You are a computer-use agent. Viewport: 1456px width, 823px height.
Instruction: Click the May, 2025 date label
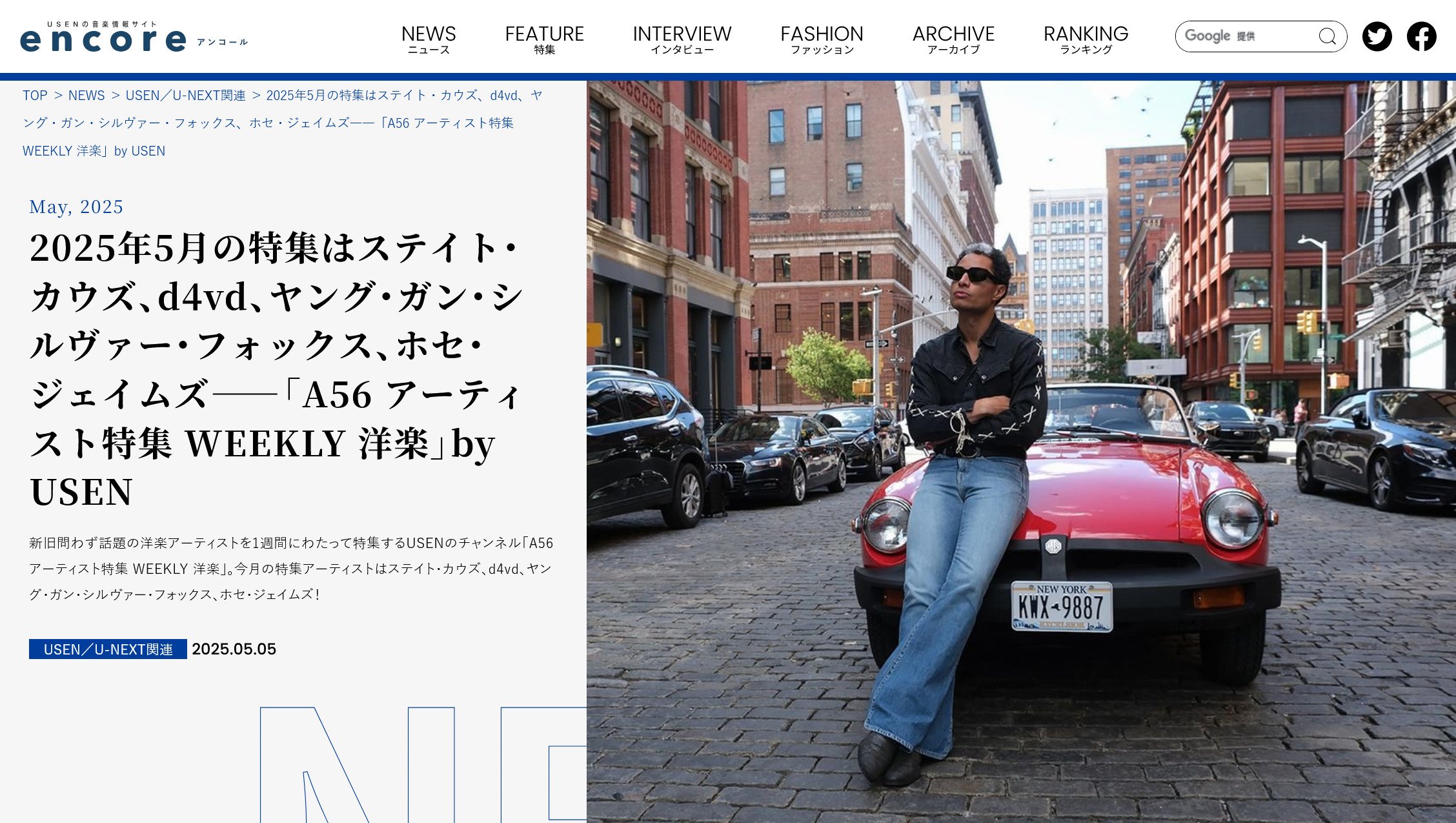76,207
